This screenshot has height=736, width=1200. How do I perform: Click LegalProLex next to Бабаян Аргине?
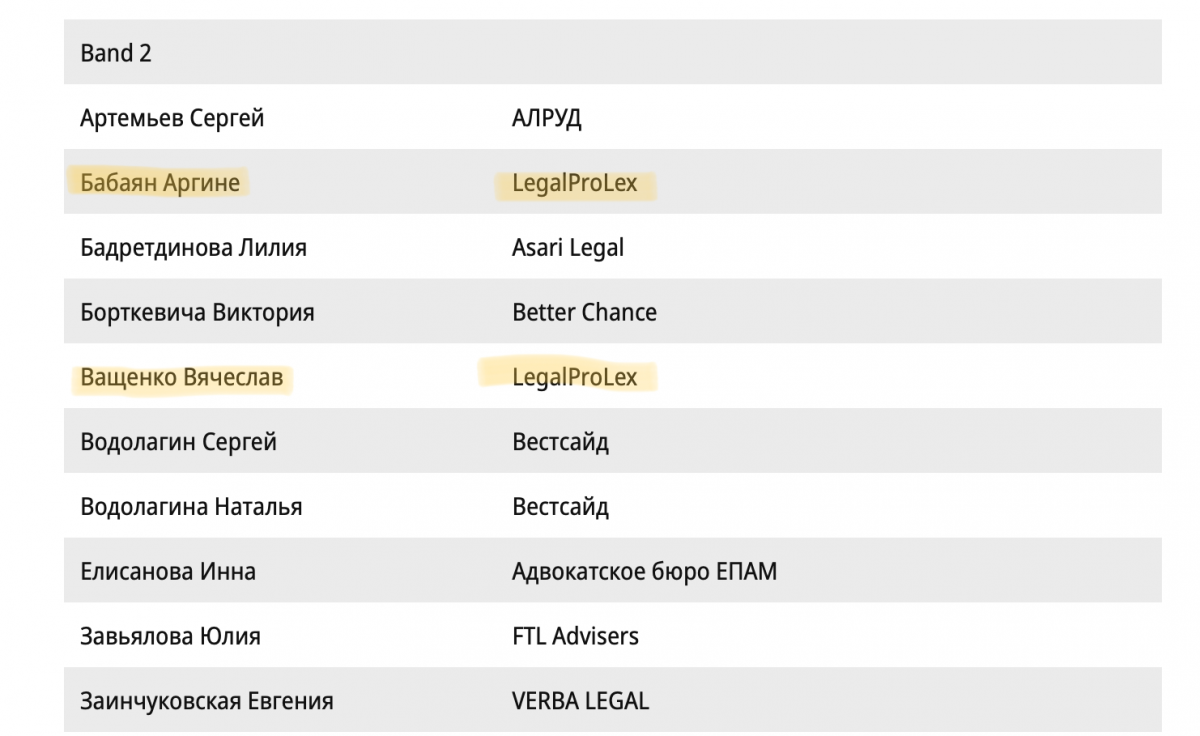pos(574,184)
